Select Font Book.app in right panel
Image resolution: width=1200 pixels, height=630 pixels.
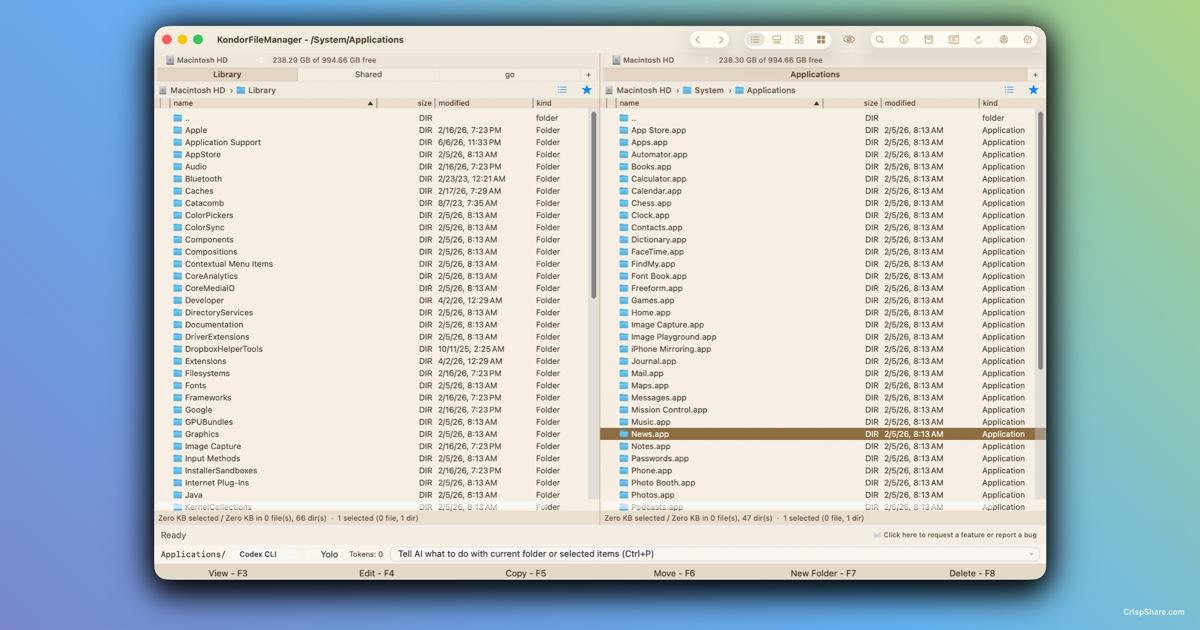pos(820,276)
